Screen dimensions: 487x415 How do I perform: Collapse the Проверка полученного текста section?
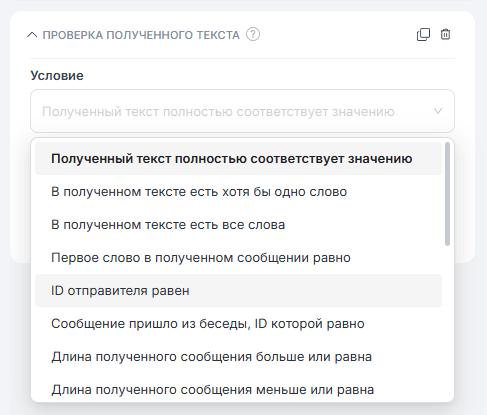pyautogui.click(x=32, y=35)
